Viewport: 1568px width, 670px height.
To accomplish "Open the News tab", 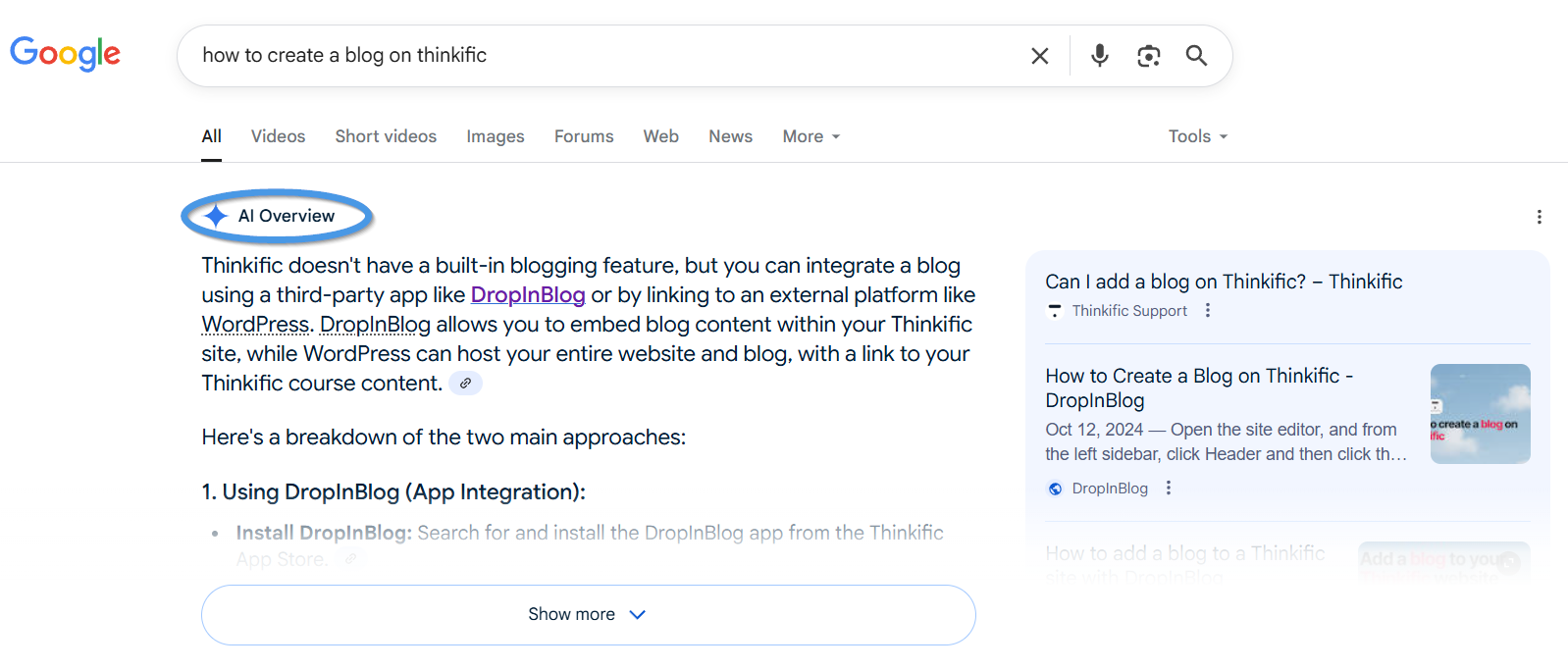I will (731, 136).
